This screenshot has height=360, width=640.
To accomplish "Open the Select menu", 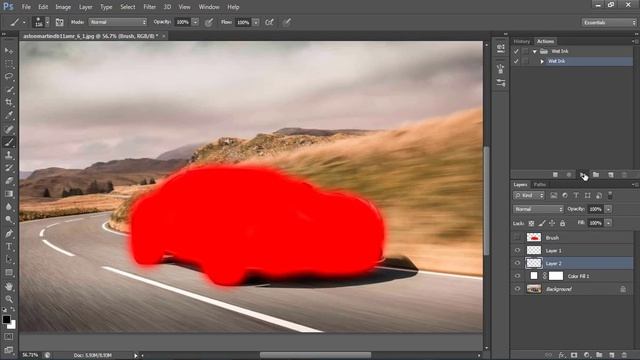I will (x=127, y=7).
